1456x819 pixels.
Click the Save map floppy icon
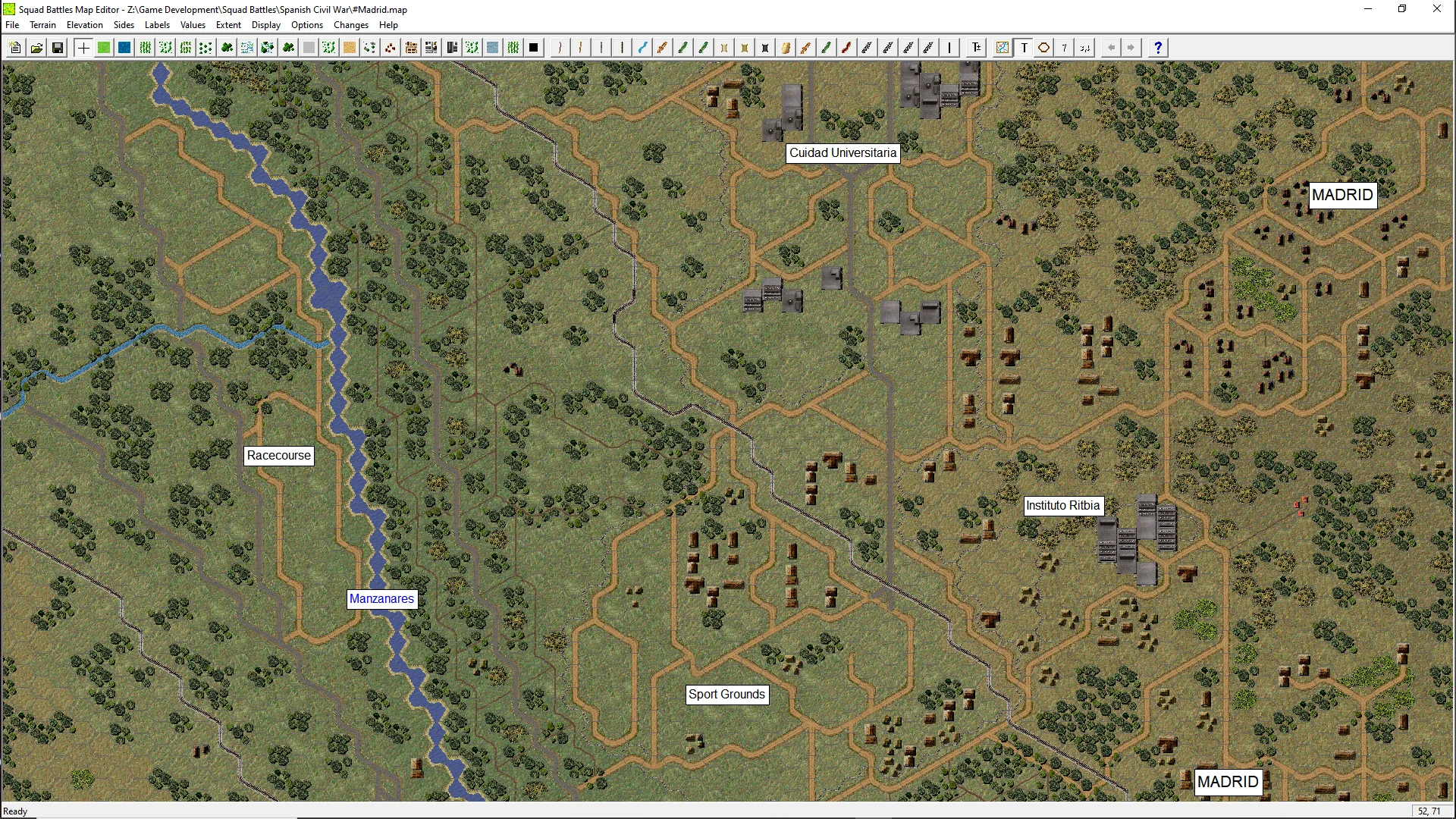(x=57, y=48)
